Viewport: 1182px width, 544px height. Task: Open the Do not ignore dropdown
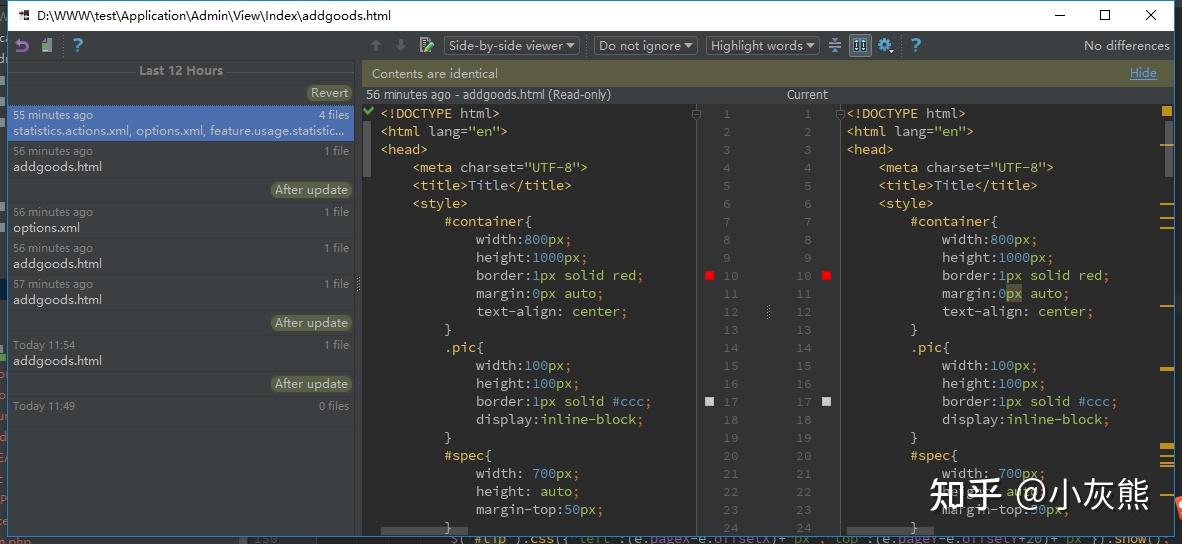[645, 45]
